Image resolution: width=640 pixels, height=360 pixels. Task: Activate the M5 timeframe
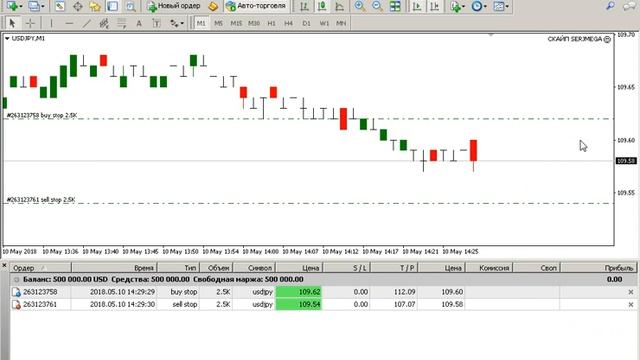[218, 23]
